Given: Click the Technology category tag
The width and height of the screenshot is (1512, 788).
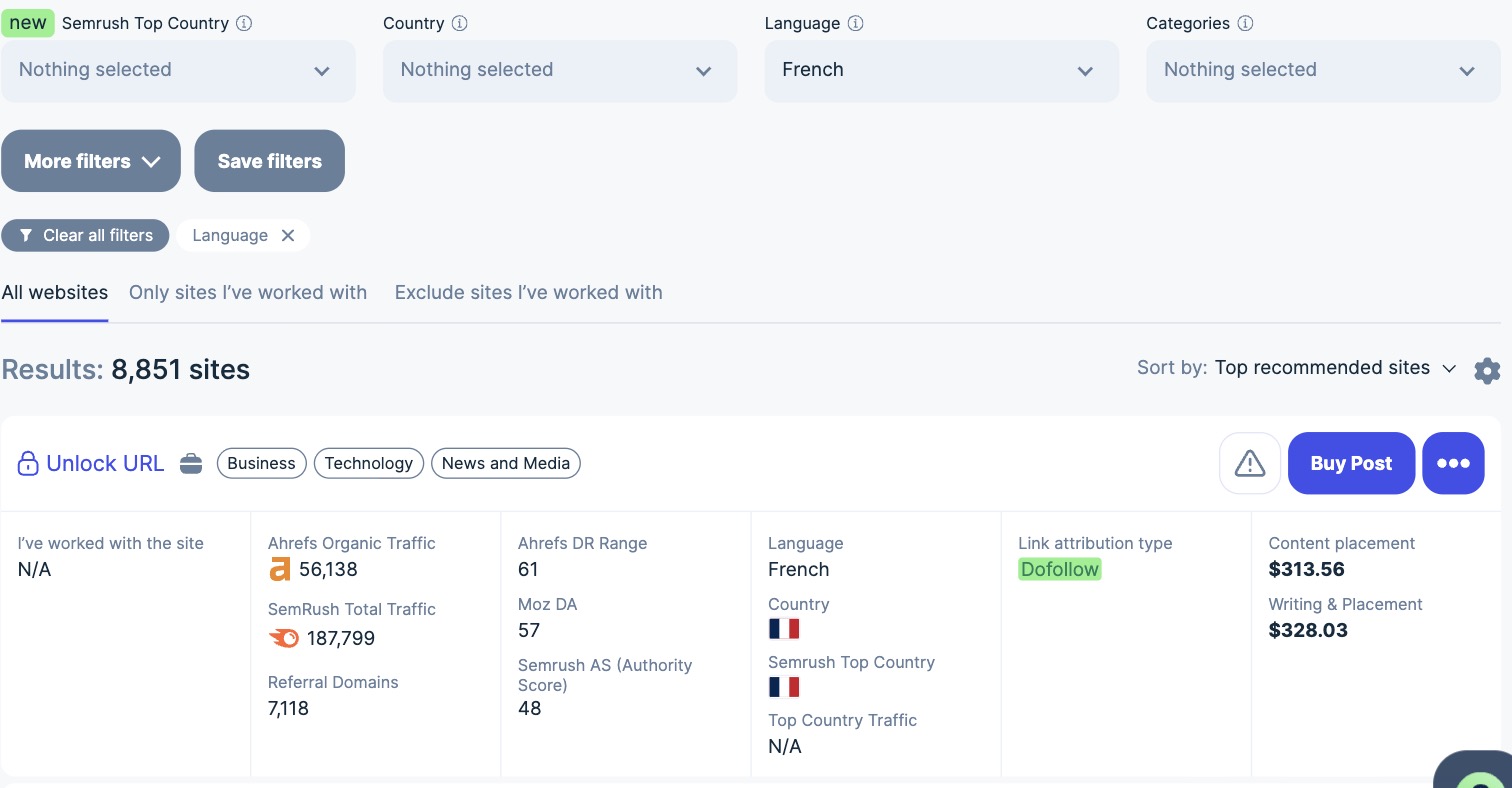Looking at the screenshot, I should pos(369,463).
